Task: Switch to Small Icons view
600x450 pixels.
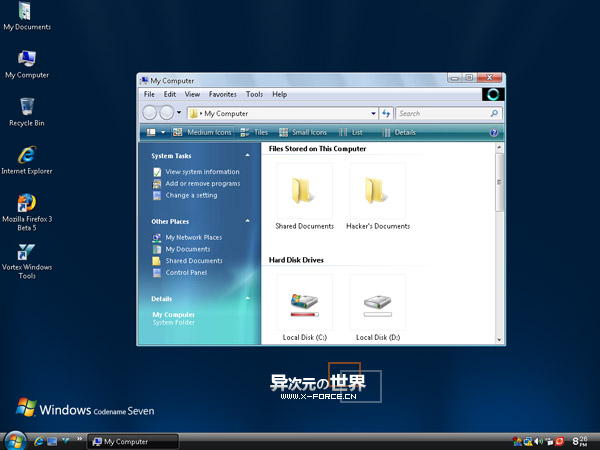Action: coord(303,132)
